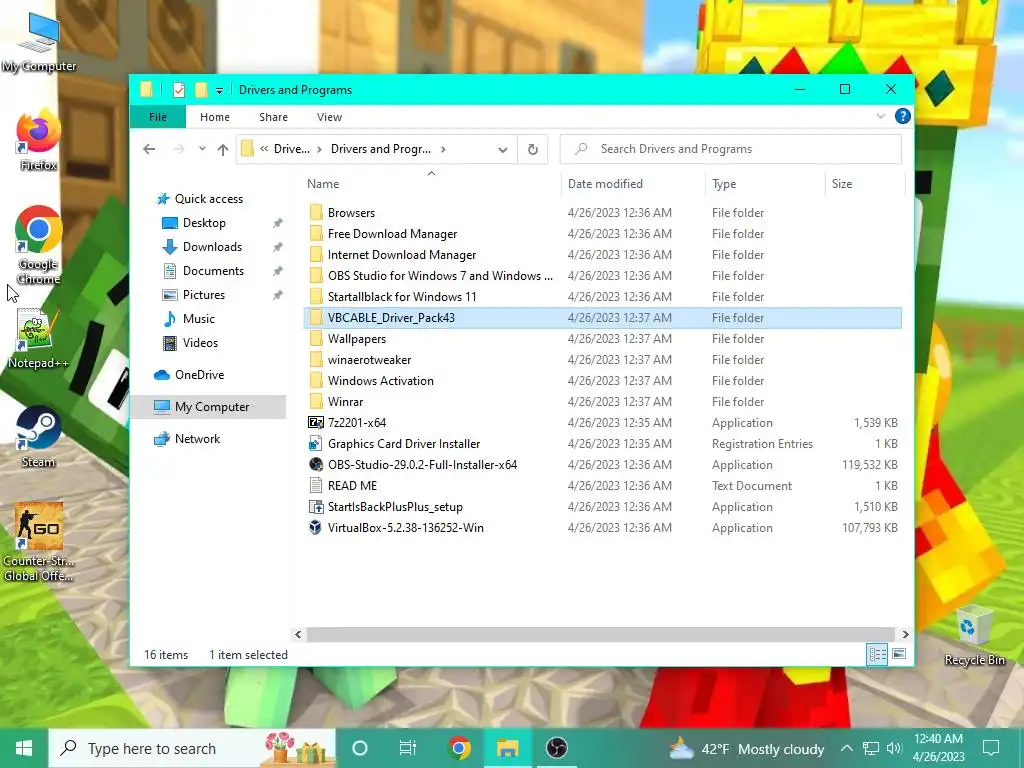1024x768 pixels.
Task: Open the File menu tab
Action: (157, 117)
